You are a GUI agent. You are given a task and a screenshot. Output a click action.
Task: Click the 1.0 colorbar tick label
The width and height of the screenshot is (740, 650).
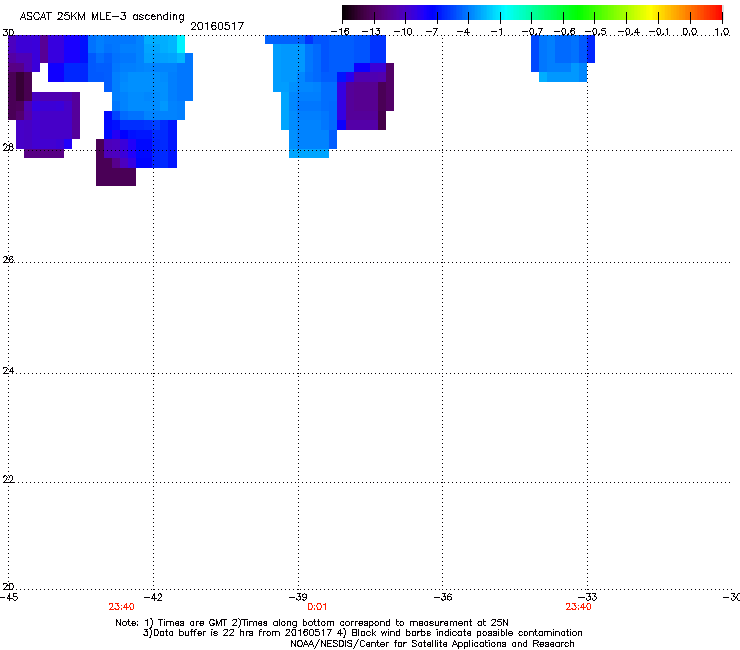pos(722,32)
